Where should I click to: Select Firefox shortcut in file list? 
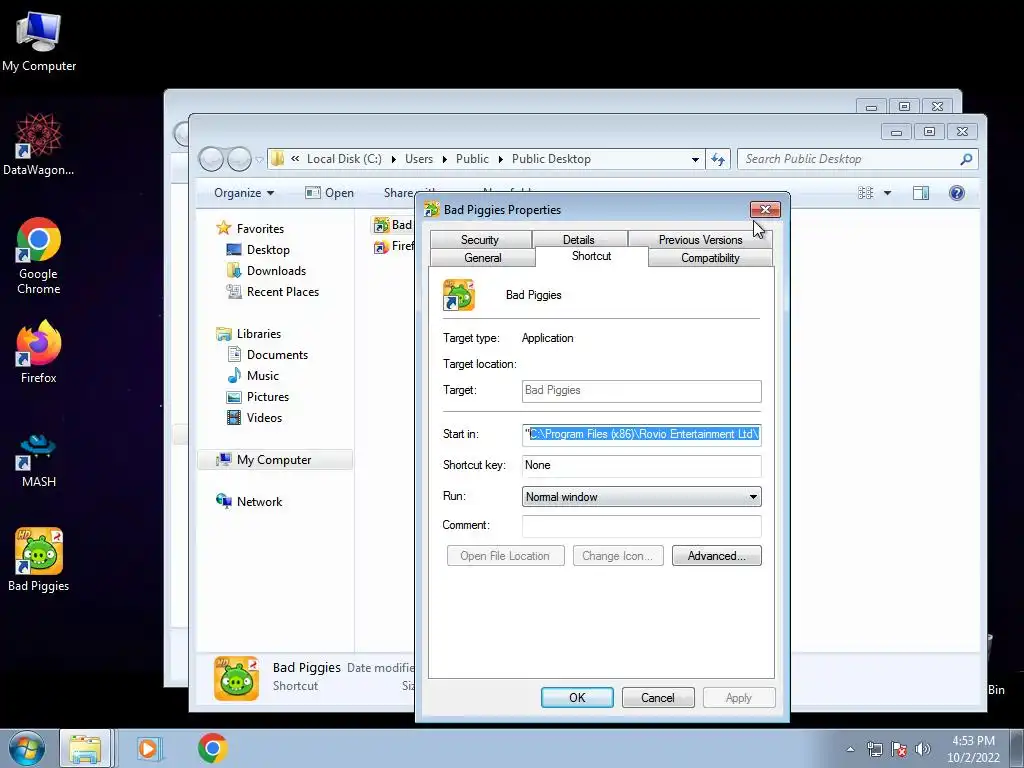tap(394, 246)
